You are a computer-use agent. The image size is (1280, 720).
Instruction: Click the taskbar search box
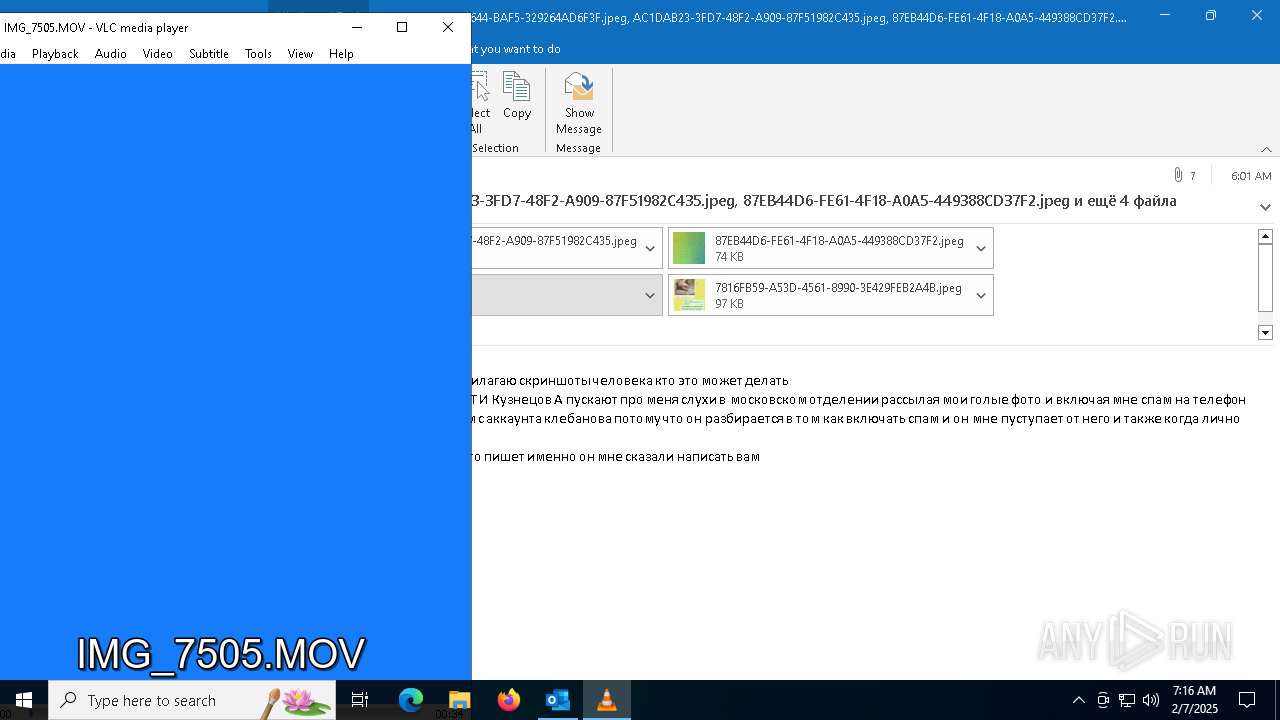coord(192,700)
